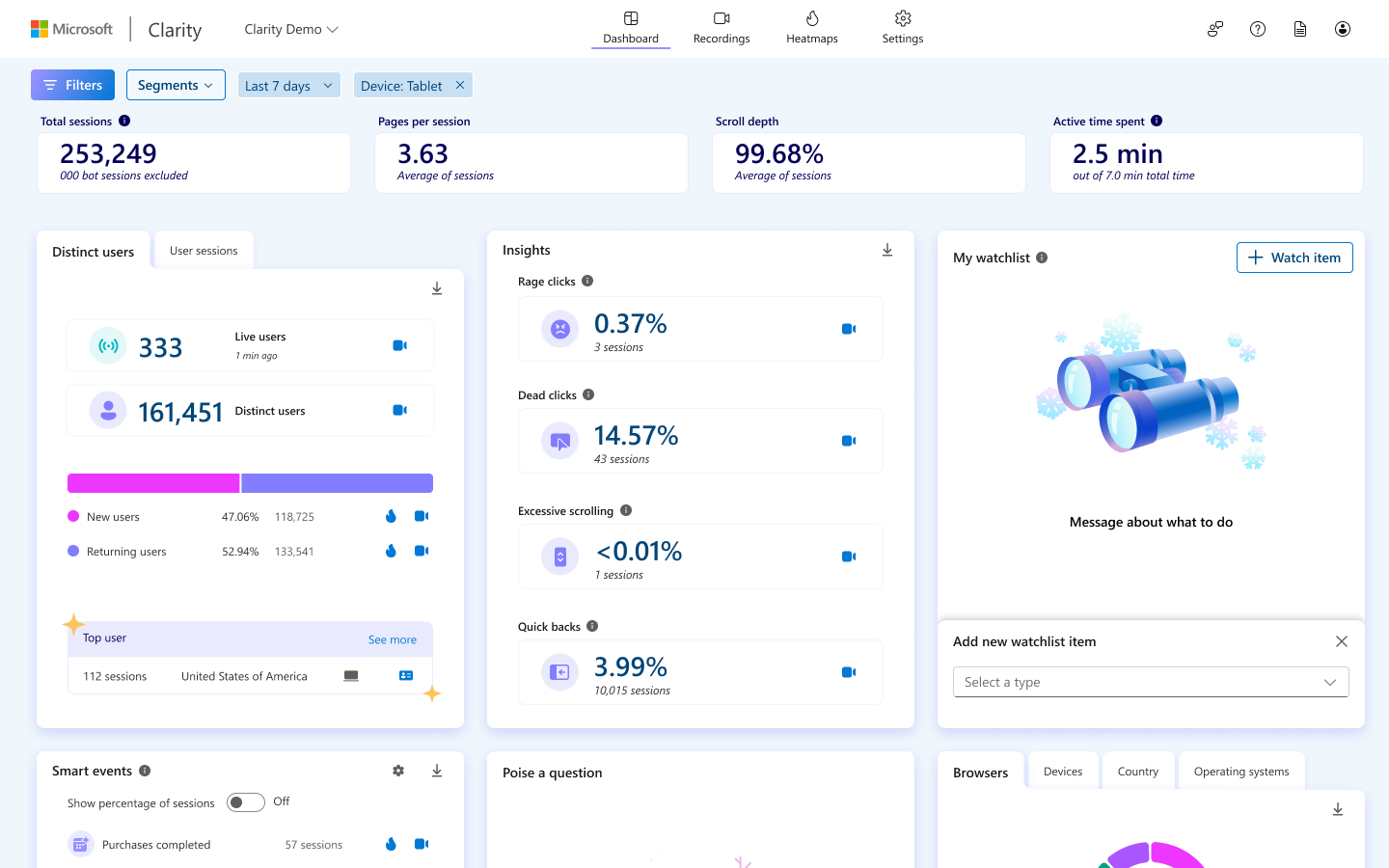Download the Insights data
The image size is (1389, 868).
coord(886,249)
